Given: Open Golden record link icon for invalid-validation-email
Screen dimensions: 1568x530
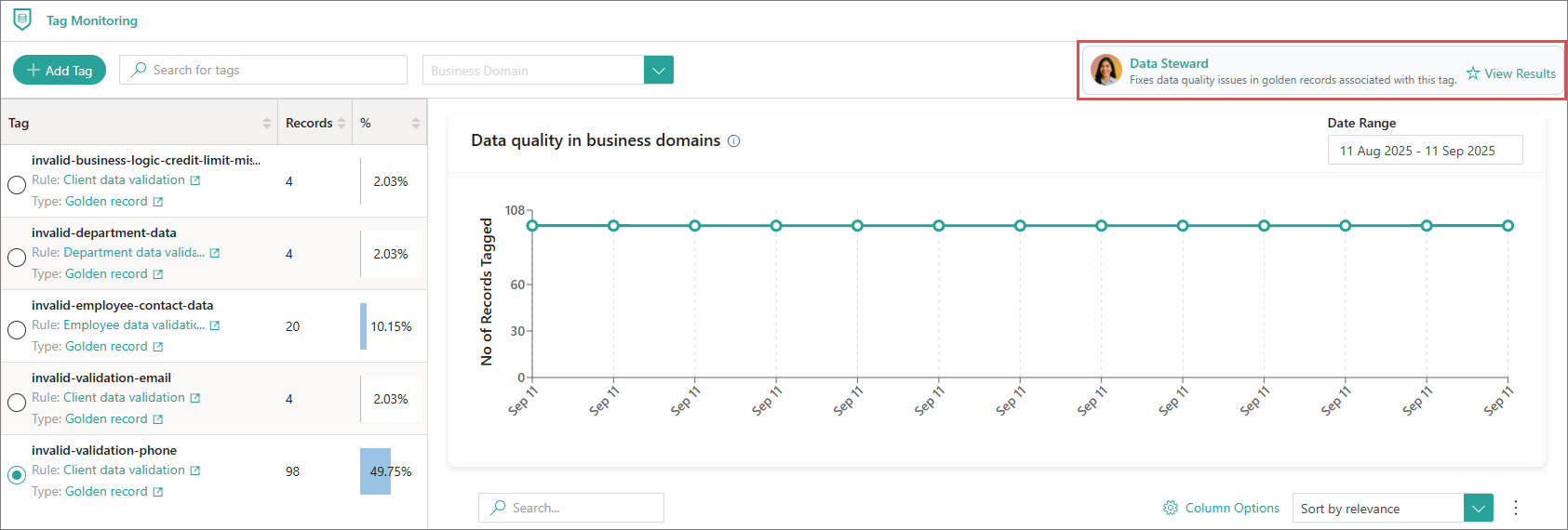Looking at the screenshot, I should tap(158, 419).
